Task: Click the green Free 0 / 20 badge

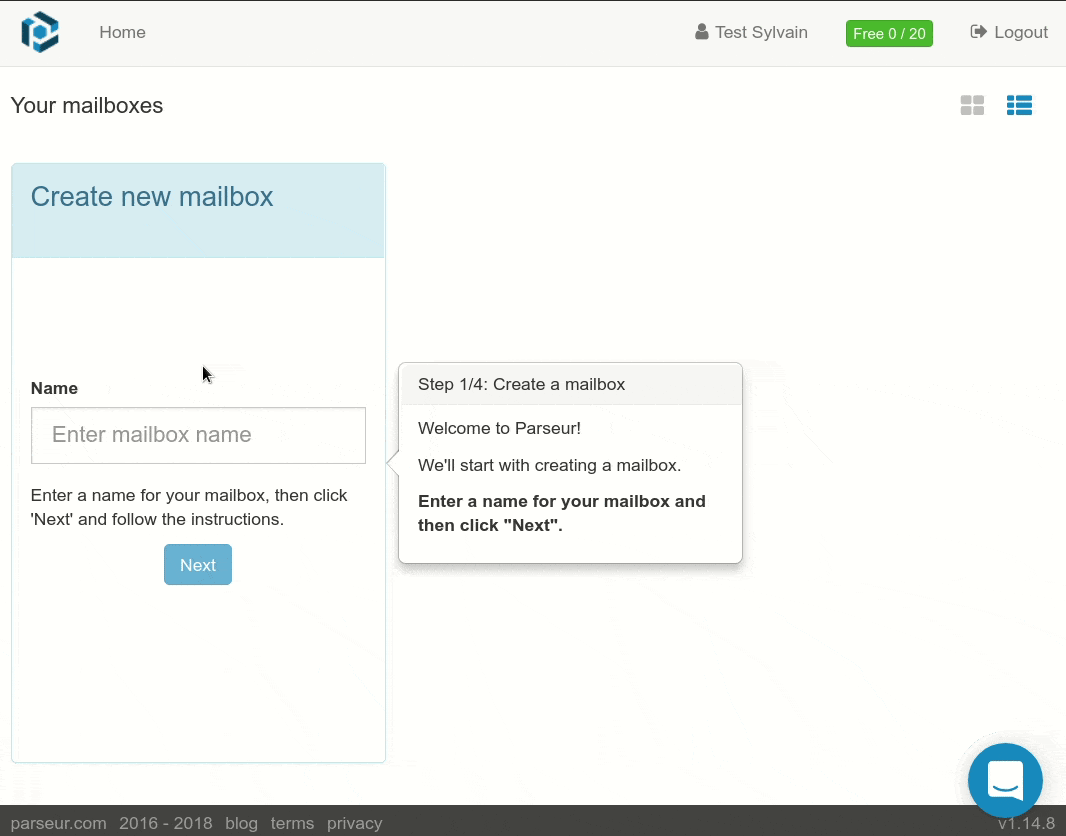Action: [x=889, y=33]
